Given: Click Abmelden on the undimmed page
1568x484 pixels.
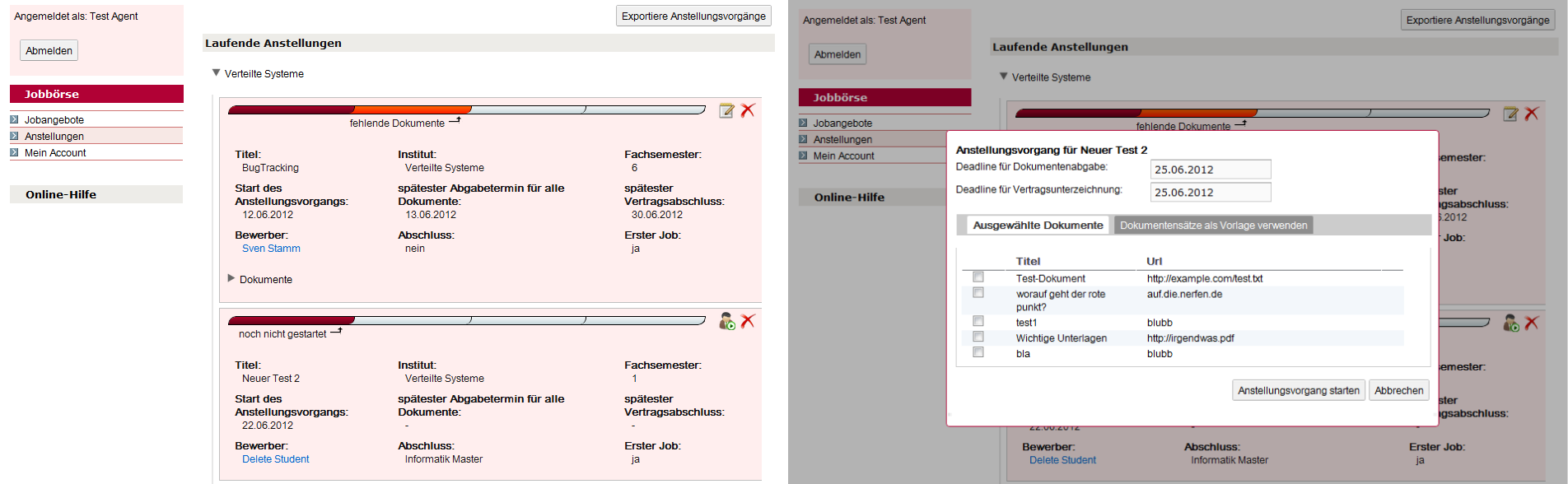Looking at the screenshot, I should click(x=49, y=50).
